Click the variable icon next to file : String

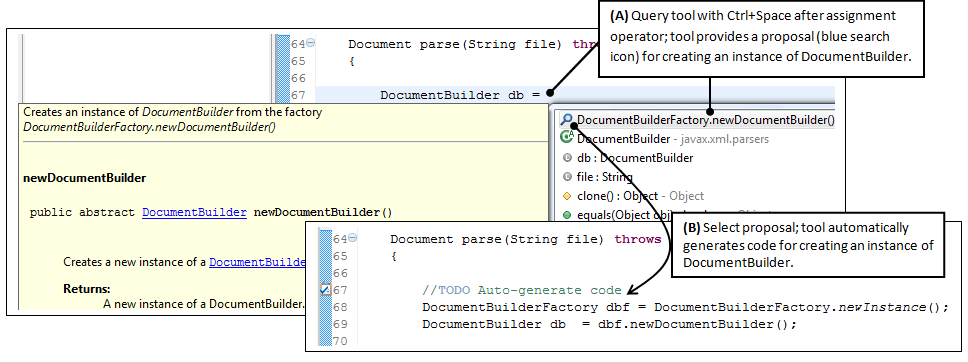click(567, 177)
